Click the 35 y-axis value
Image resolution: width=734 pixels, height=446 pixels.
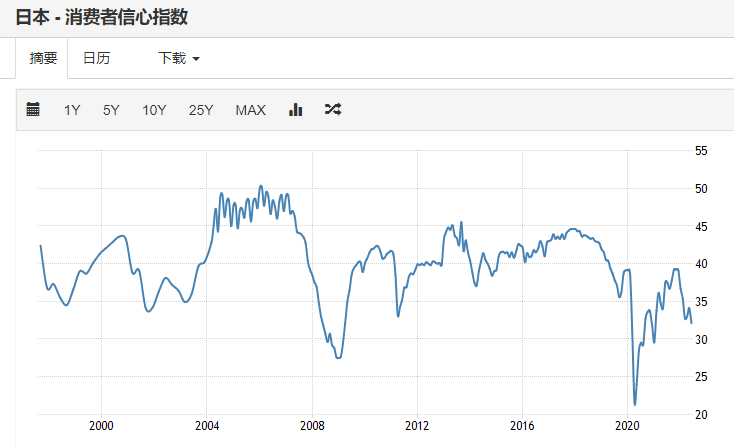(x=701, y=302)
